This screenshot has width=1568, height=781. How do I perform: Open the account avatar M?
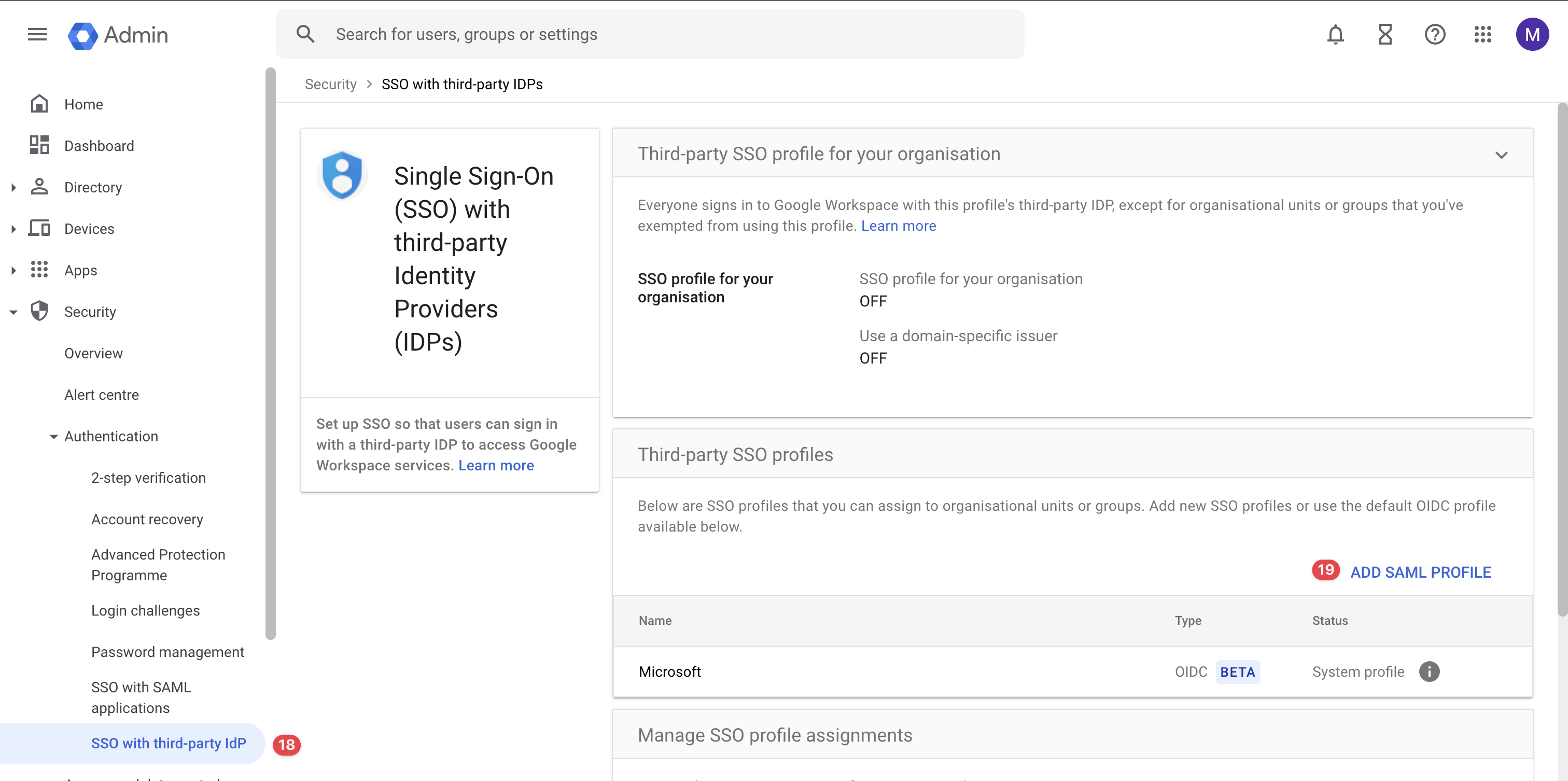(1532, 34)
